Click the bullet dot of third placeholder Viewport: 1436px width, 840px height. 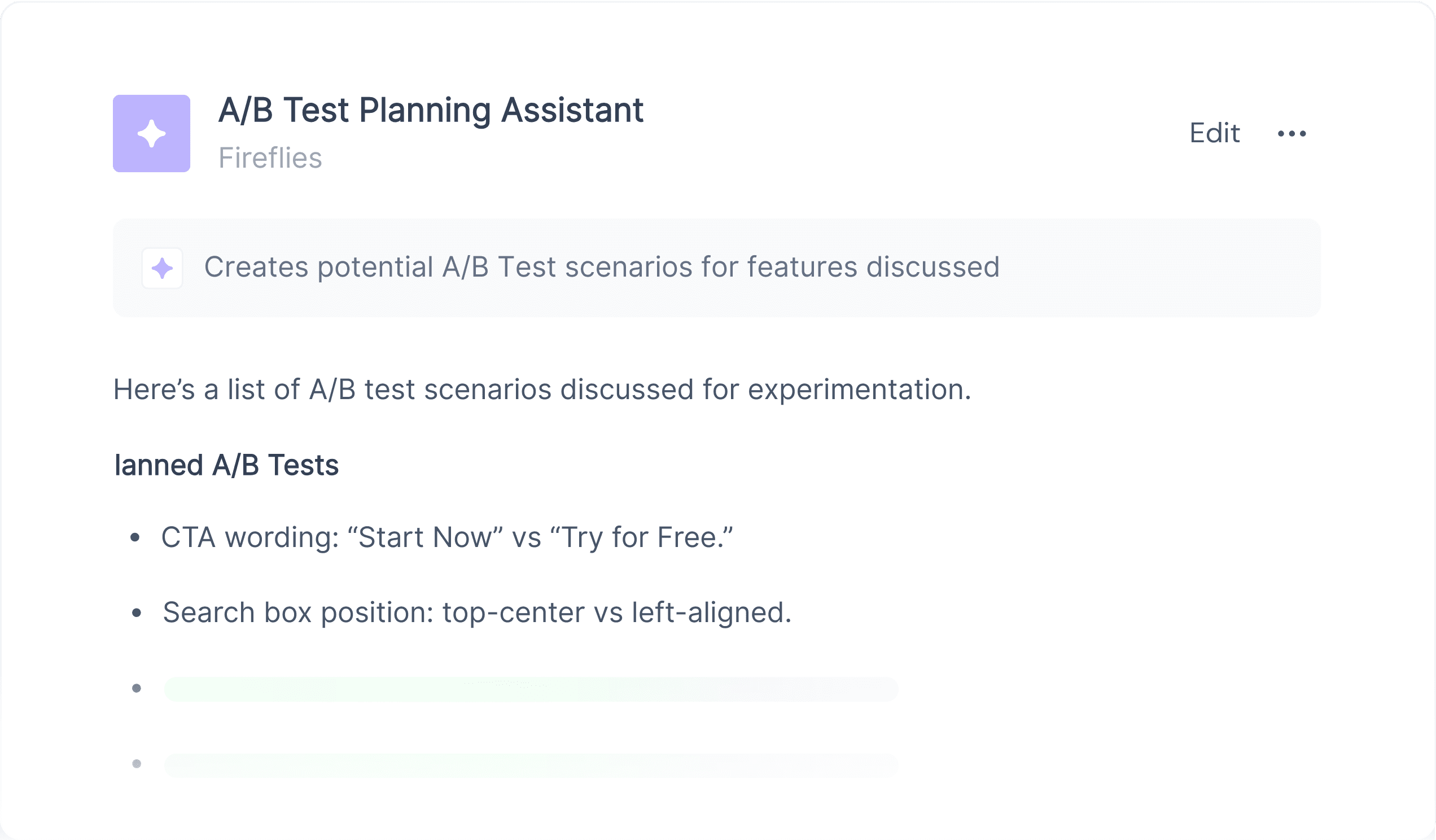pyautogui.click(x=136, y=688)
